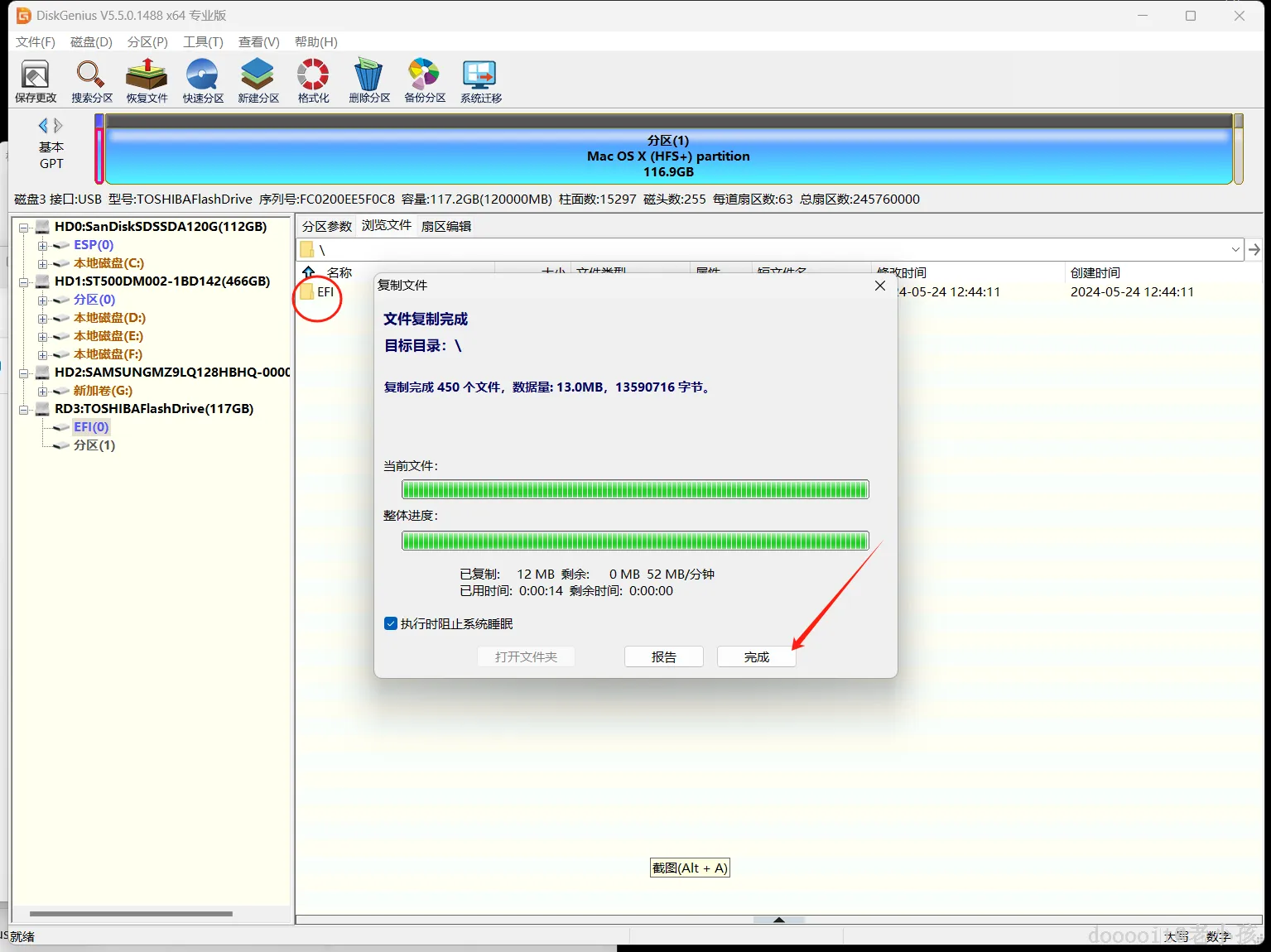1271x952 pixels.
Task: Open the 帮助(H) menu
Action: pos(315,42)
